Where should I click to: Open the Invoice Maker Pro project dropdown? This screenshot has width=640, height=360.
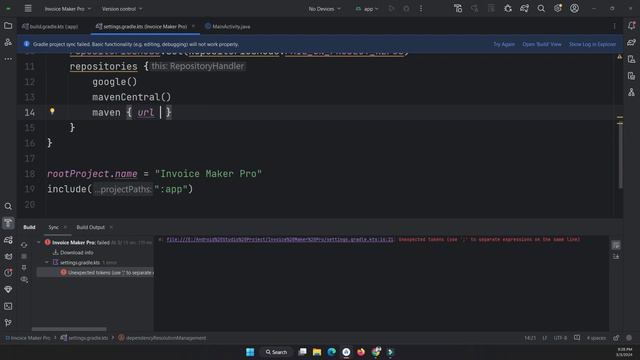coord(68,9)
